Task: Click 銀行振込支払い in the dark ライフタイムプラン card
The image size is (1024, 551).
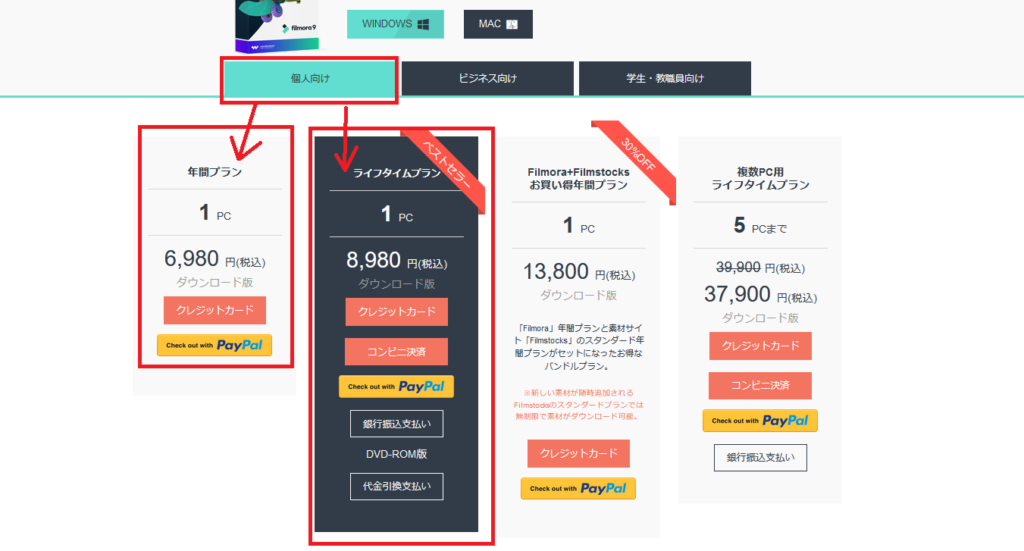Action: click(x=396, y=424)
